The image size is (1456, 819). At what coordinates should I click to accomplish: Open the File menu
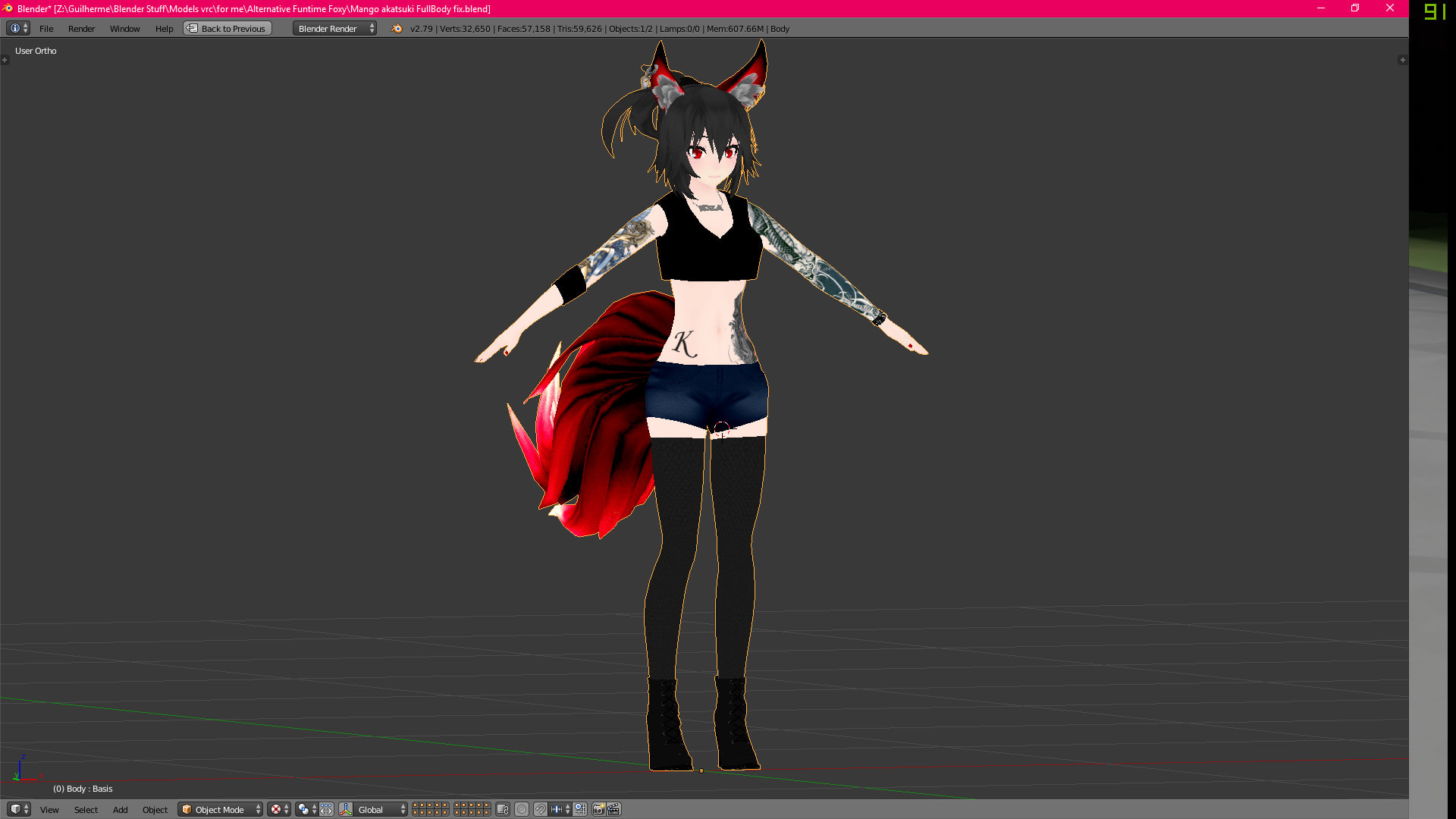coord(46,28)
